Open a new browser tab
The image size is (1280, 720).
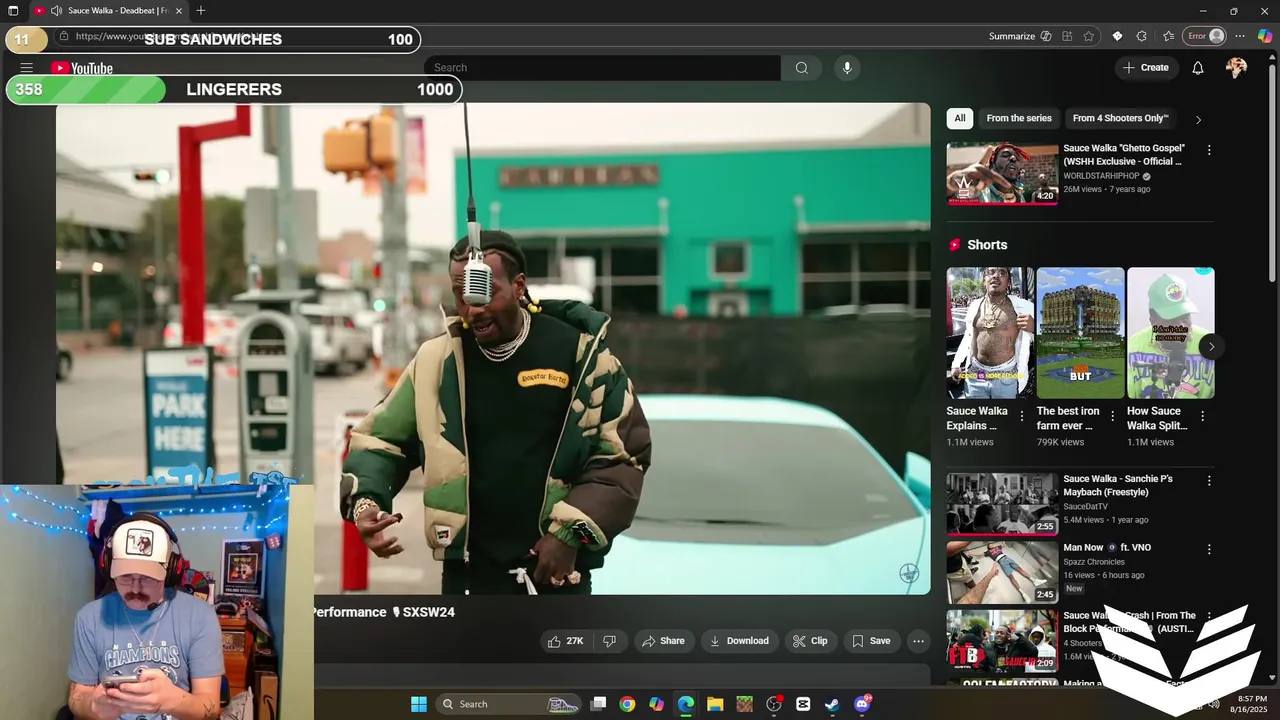click(201, 11)
